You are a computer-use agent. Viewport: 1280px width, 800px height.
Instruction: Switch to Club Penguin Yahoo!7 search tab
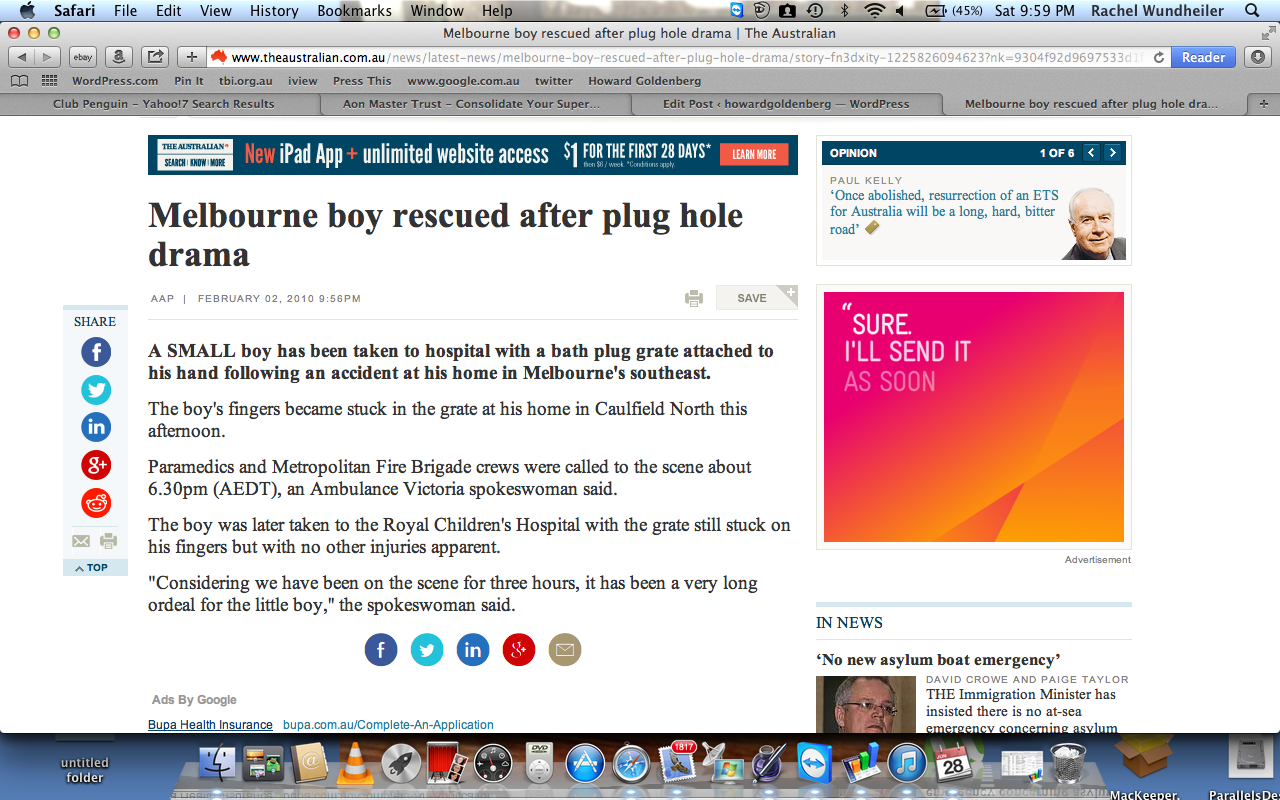tap(163, 104)
